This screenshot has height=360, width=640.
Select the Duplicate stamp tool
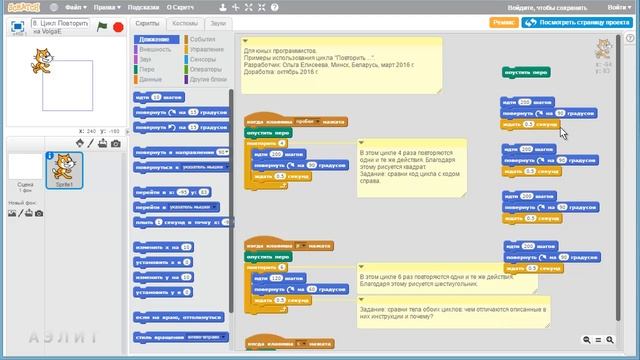click(x=222, y=7)
